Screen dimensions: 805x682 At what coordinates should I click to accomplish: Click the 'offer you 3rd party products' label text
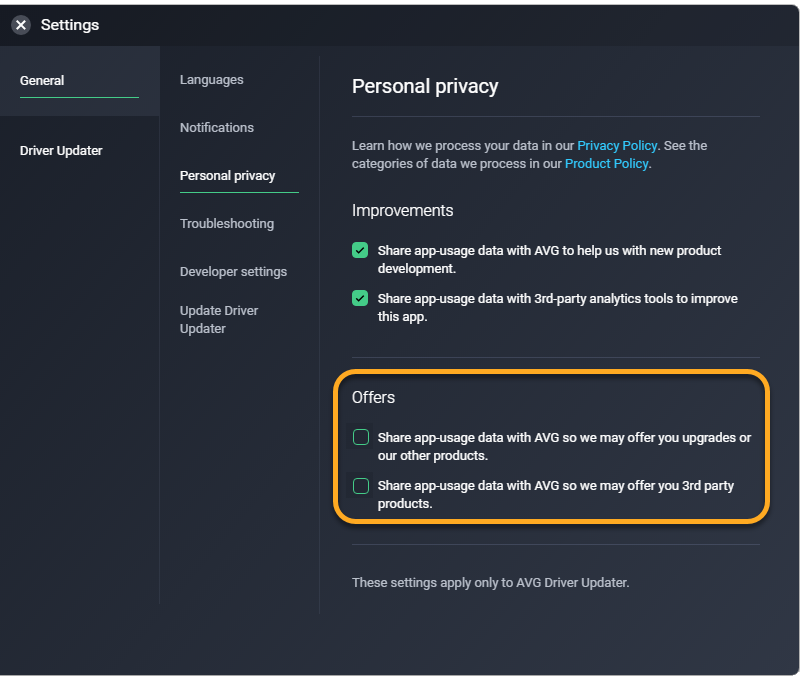click(555, 495)
